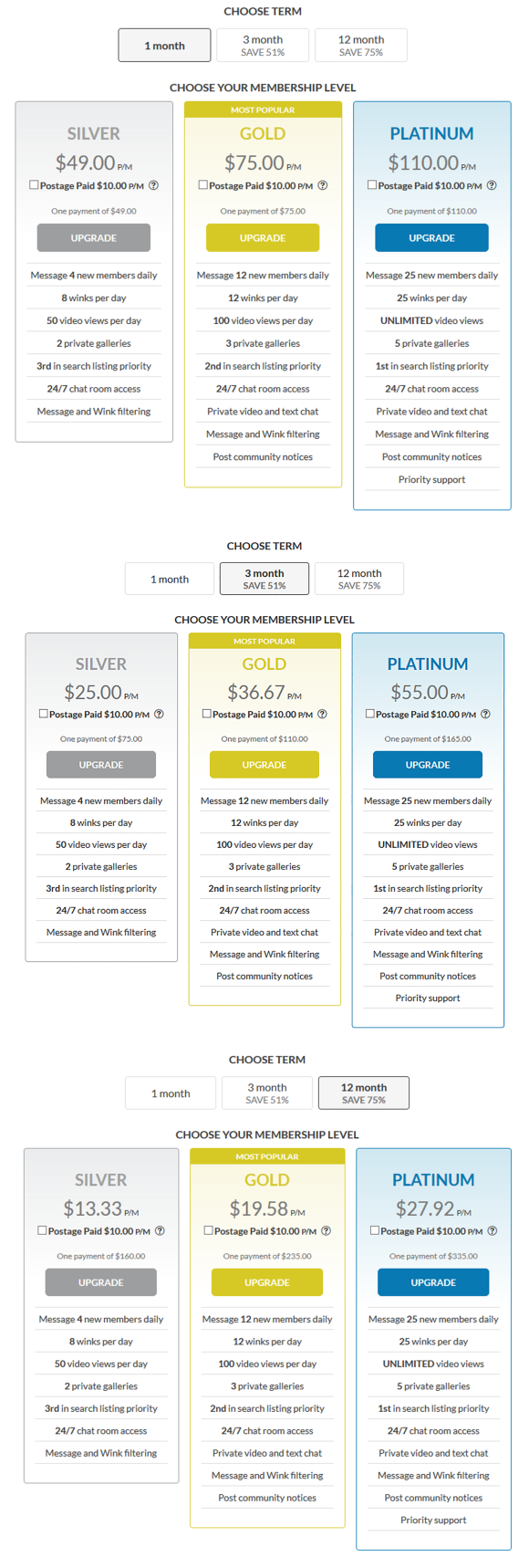Open help icon beside Silver $25.00 Postage Paid

(159, 714)
